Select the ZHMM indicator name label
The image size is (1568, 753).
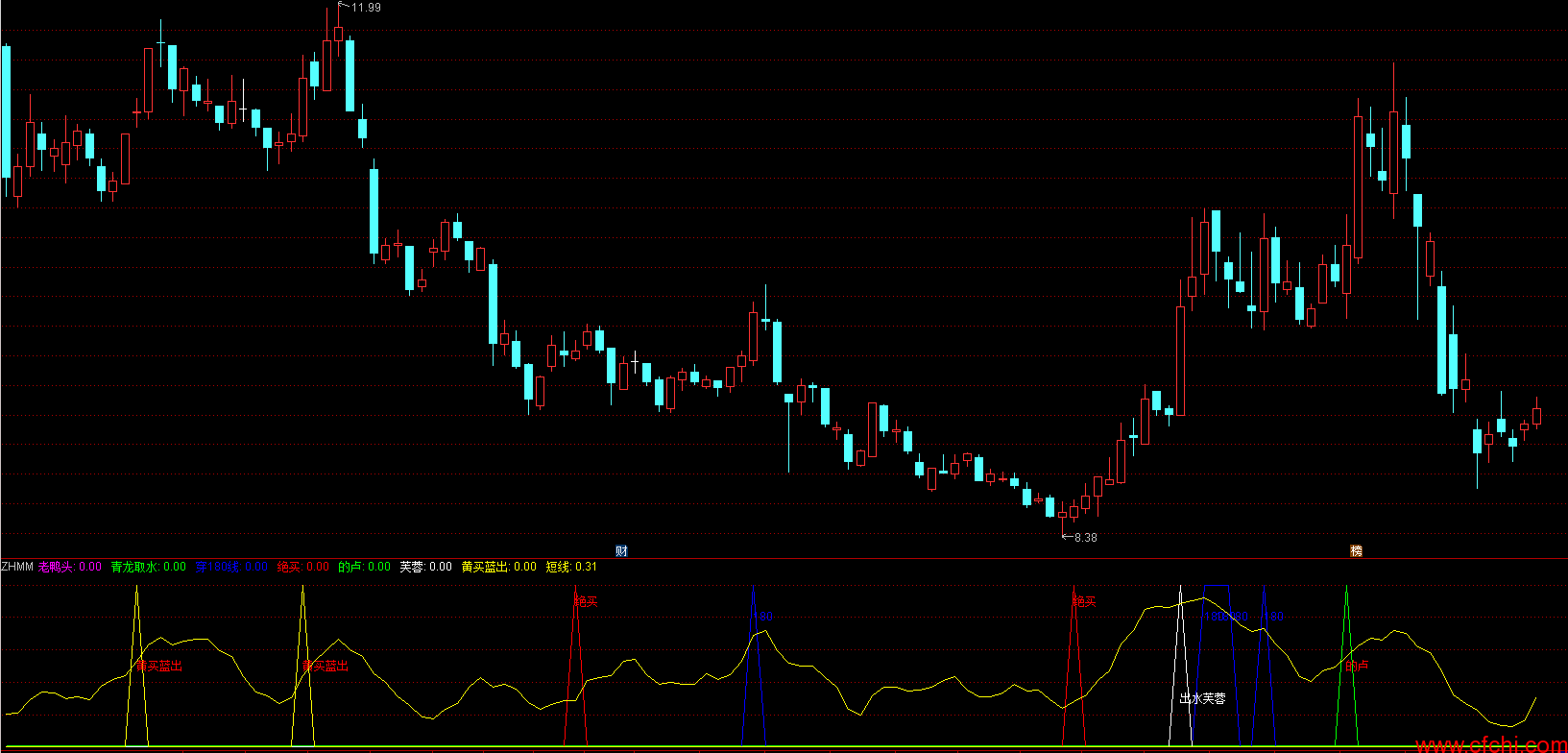point(17,567)
